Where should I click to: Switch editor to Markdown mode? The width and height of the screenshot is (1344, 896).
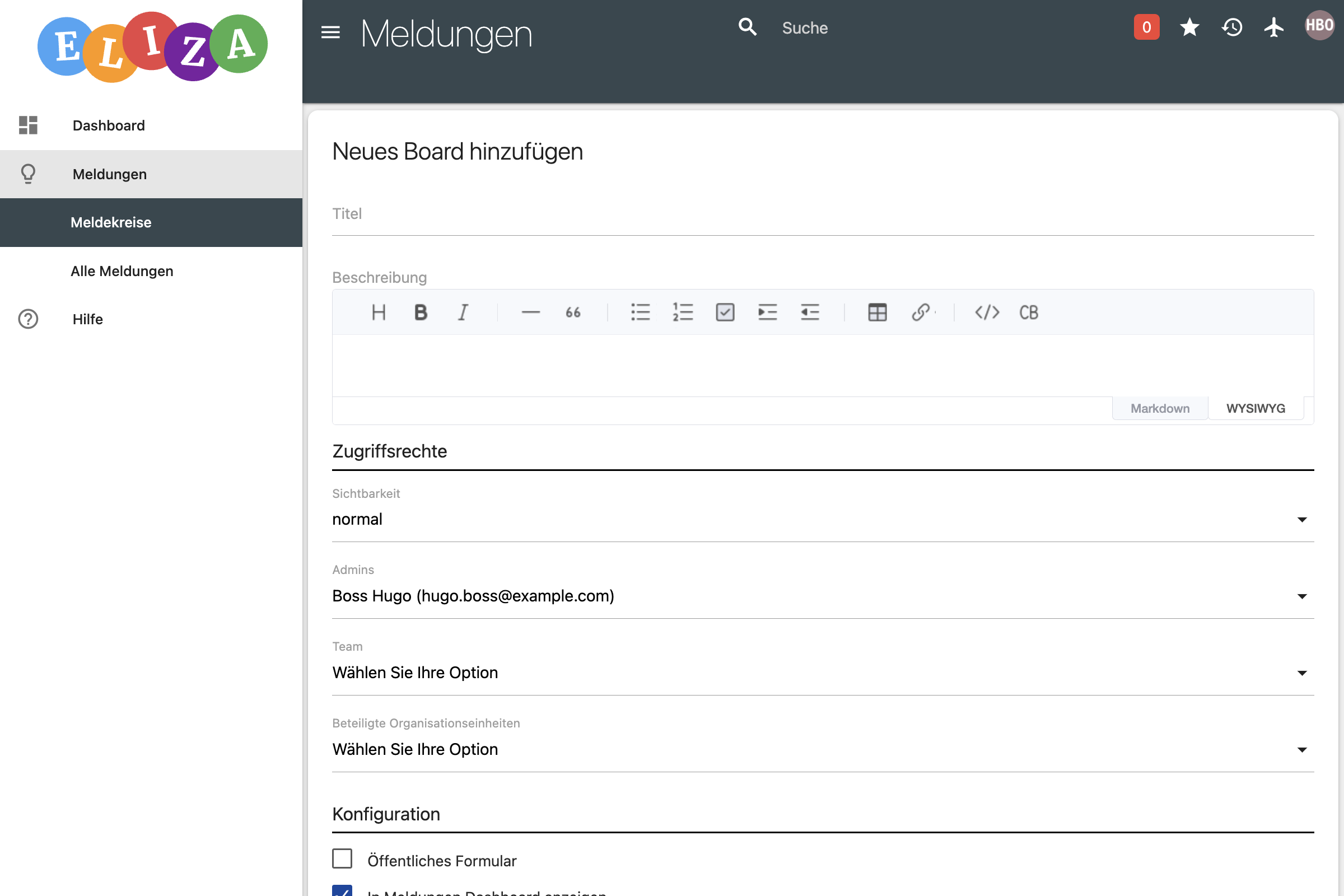pos(1160,408)
